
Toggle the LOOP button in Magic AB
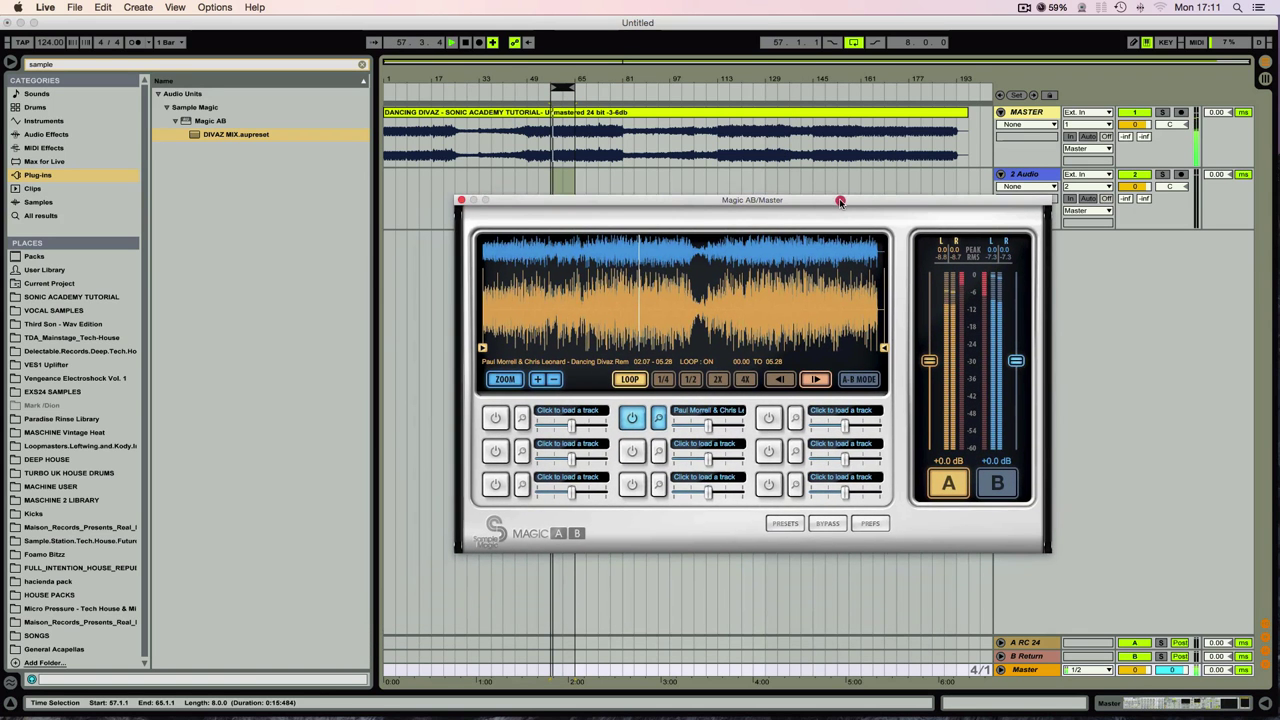[629, 380]
